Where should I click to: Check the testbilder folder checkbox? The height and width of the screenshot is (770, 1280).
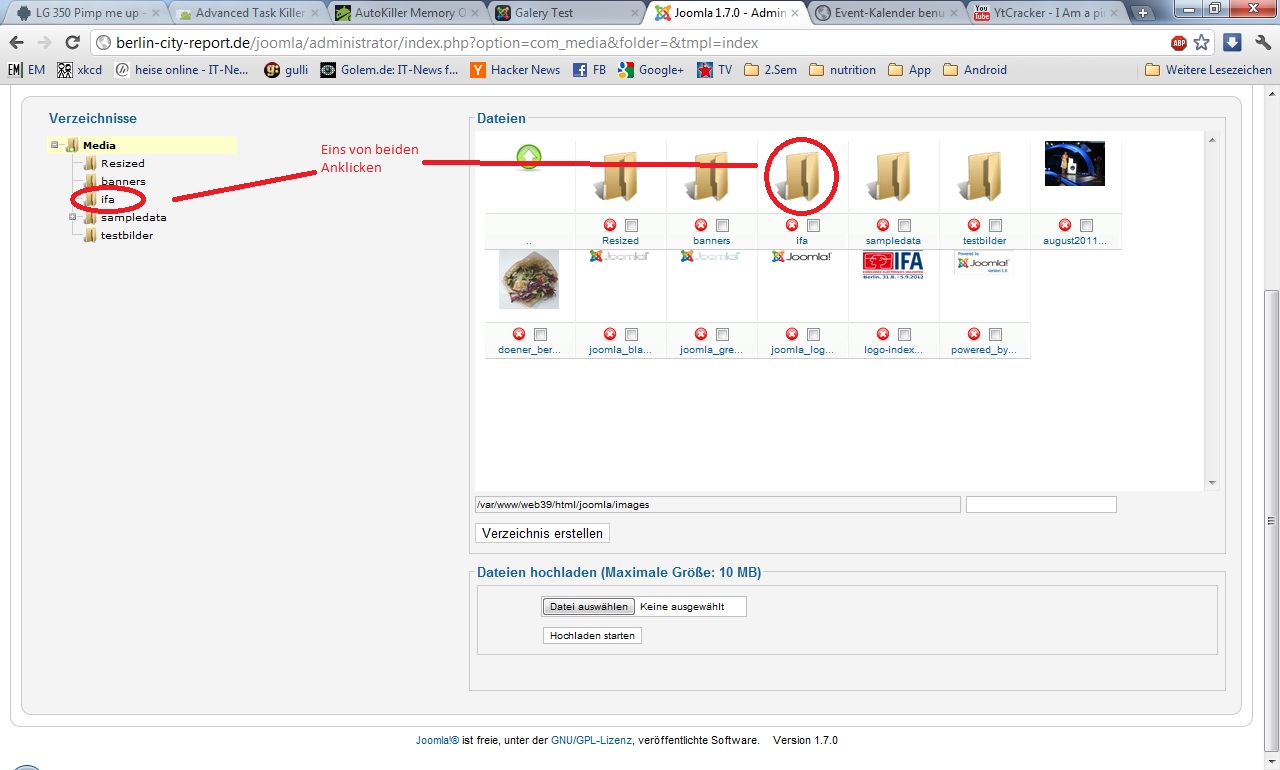click(x=995, y=225)
